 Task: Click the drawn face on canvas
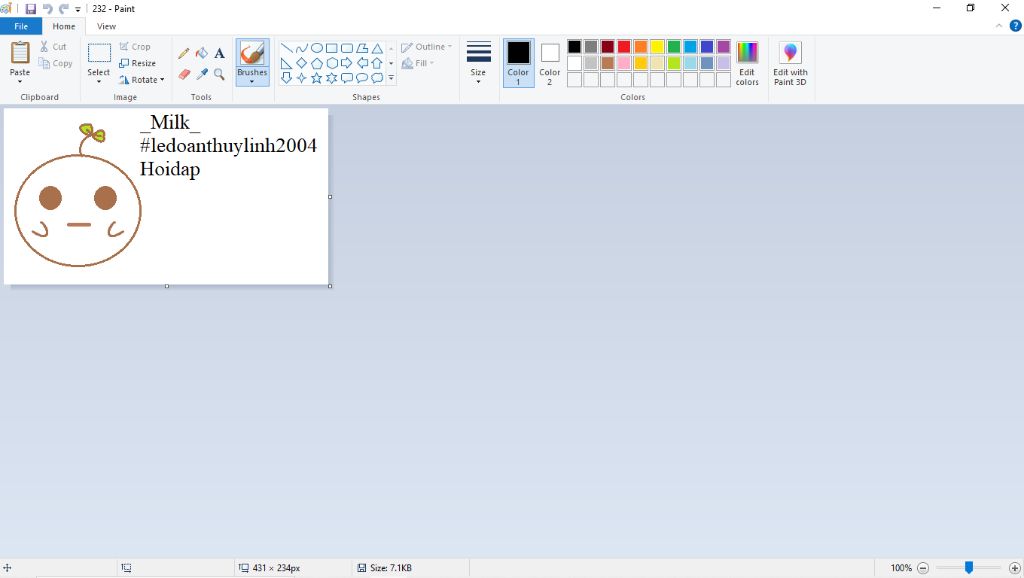tap(78, 210)
